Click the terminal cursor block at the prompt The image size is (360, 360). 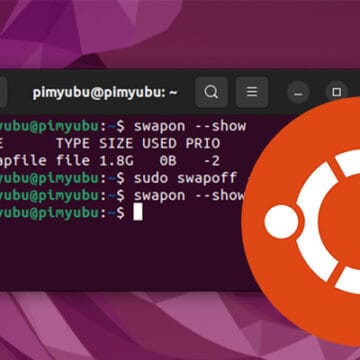(138, 212)
